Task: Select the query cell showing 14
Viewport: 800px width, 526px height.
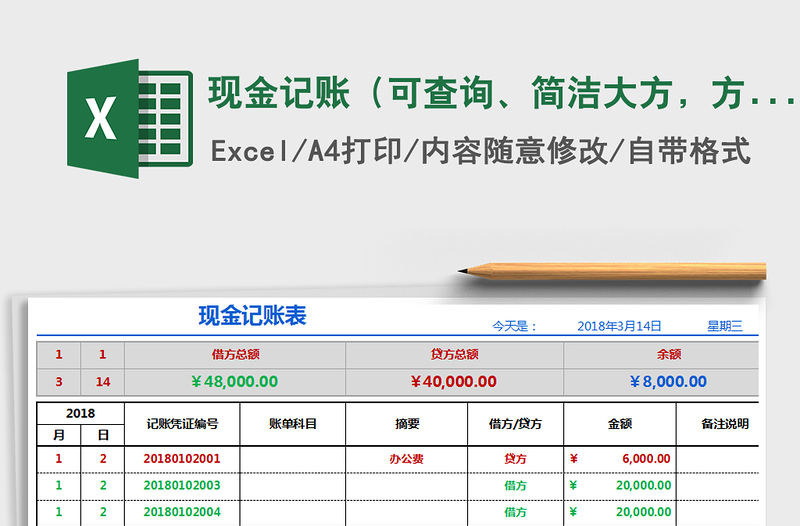Action: 103,382
